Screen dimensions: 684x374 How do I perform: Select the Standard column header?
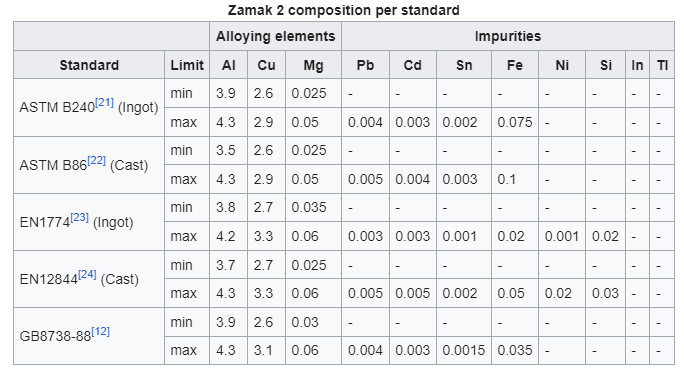tap(89, 65)
